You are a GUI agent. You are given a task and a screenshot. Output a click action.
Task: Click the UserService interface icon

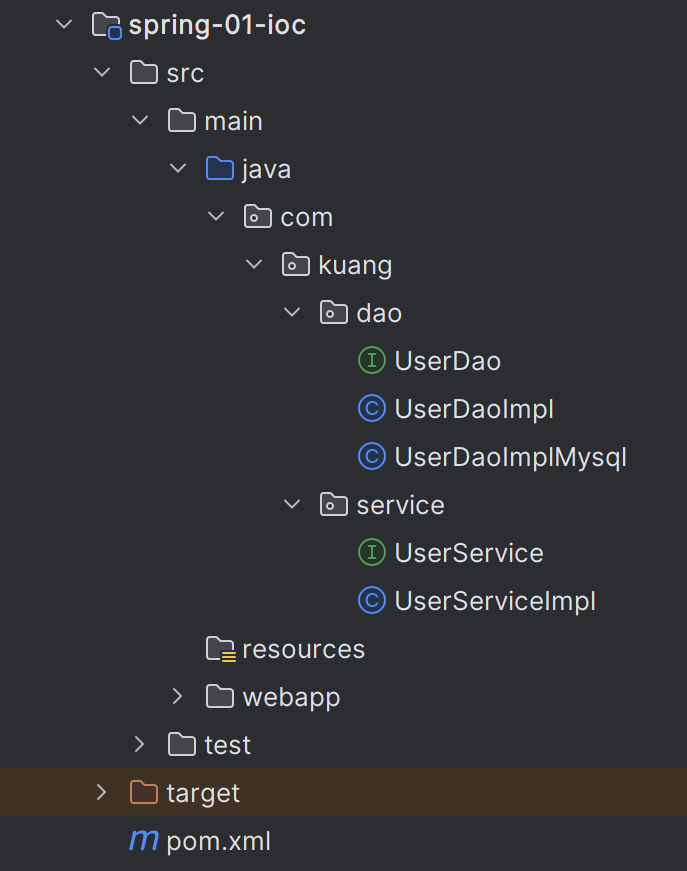(371, 553)
